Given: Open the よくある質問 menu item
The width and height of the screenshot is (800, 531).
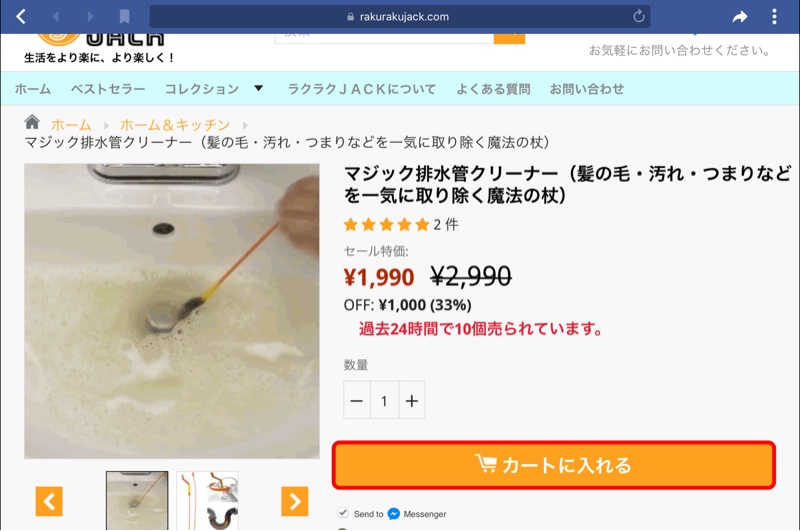Looking at the screenshot, I should [x=493, y=89].
